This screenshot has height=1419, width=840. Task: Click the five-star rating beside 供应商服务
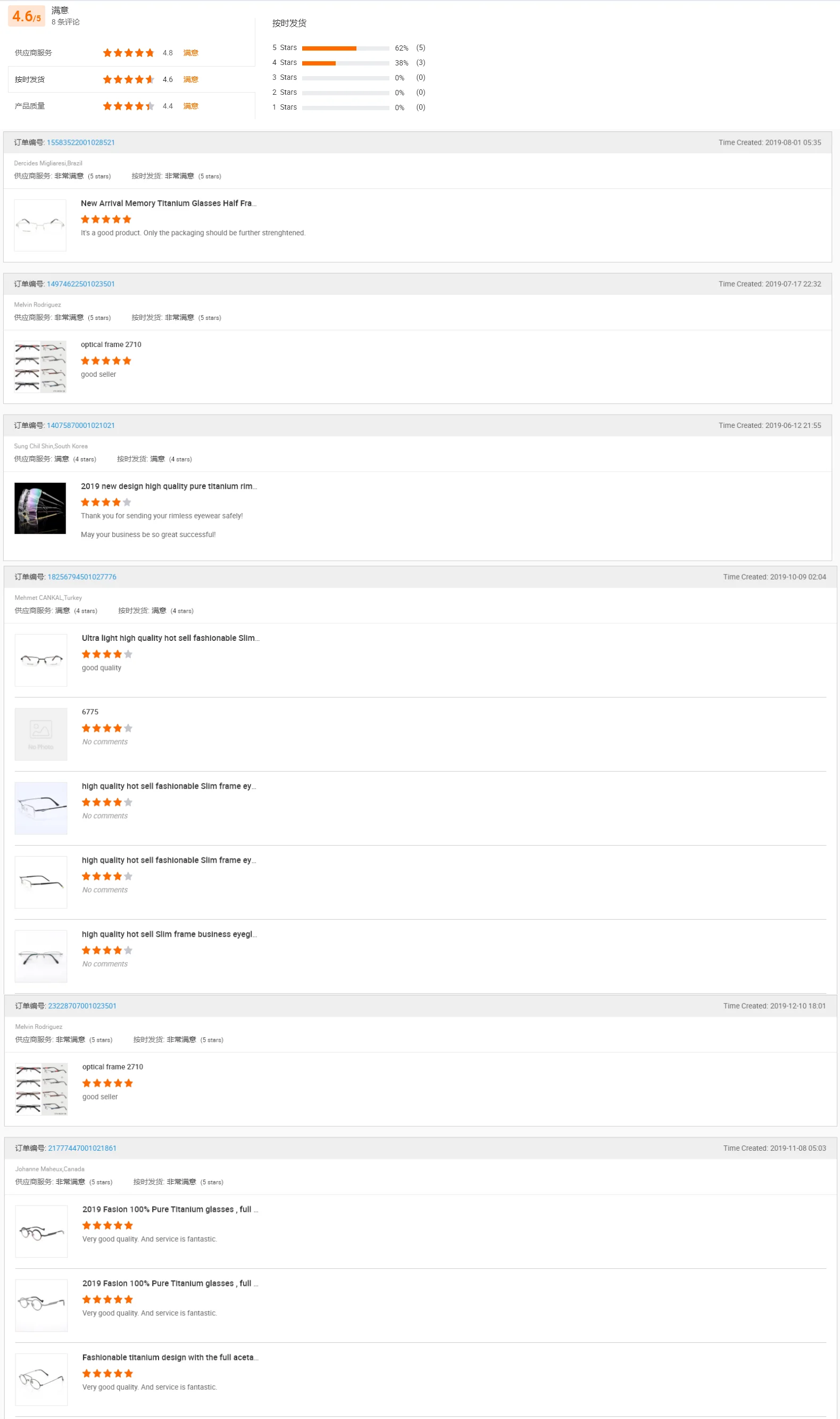coord(129,53)
